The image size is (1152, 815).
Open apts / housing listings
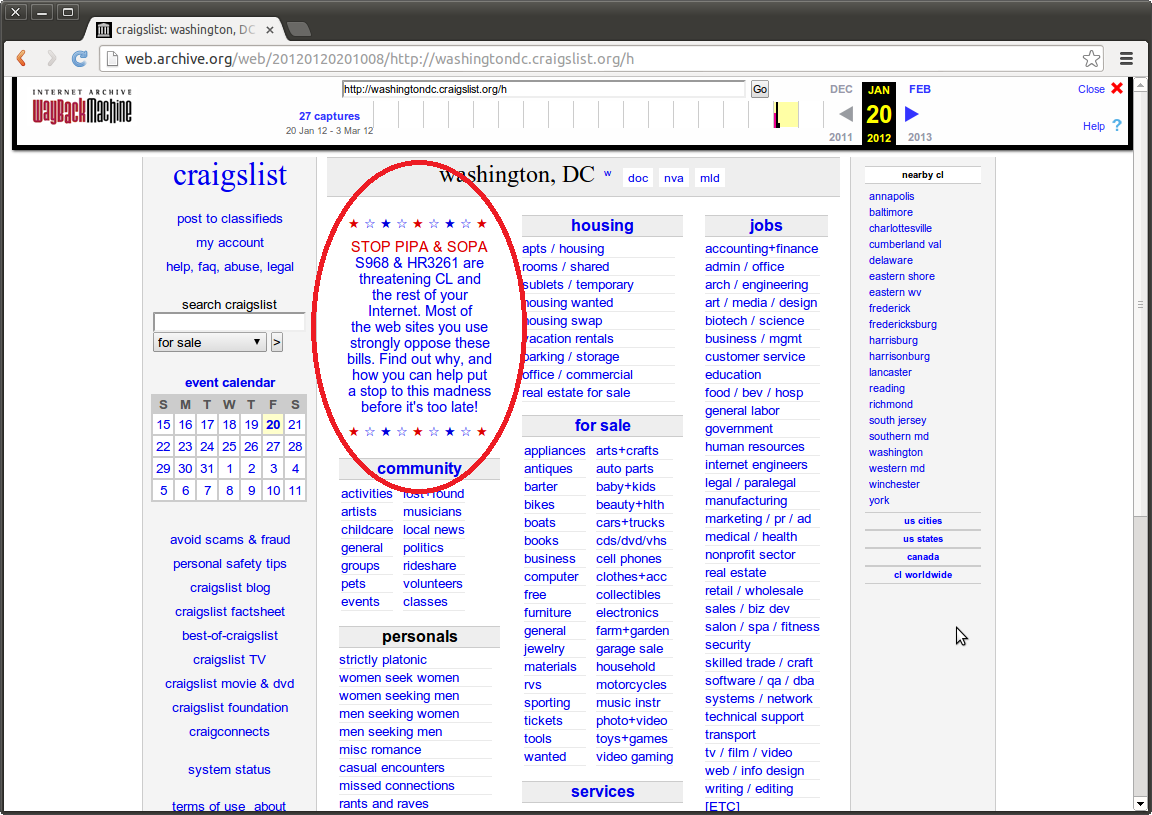[x=563, y=249]
